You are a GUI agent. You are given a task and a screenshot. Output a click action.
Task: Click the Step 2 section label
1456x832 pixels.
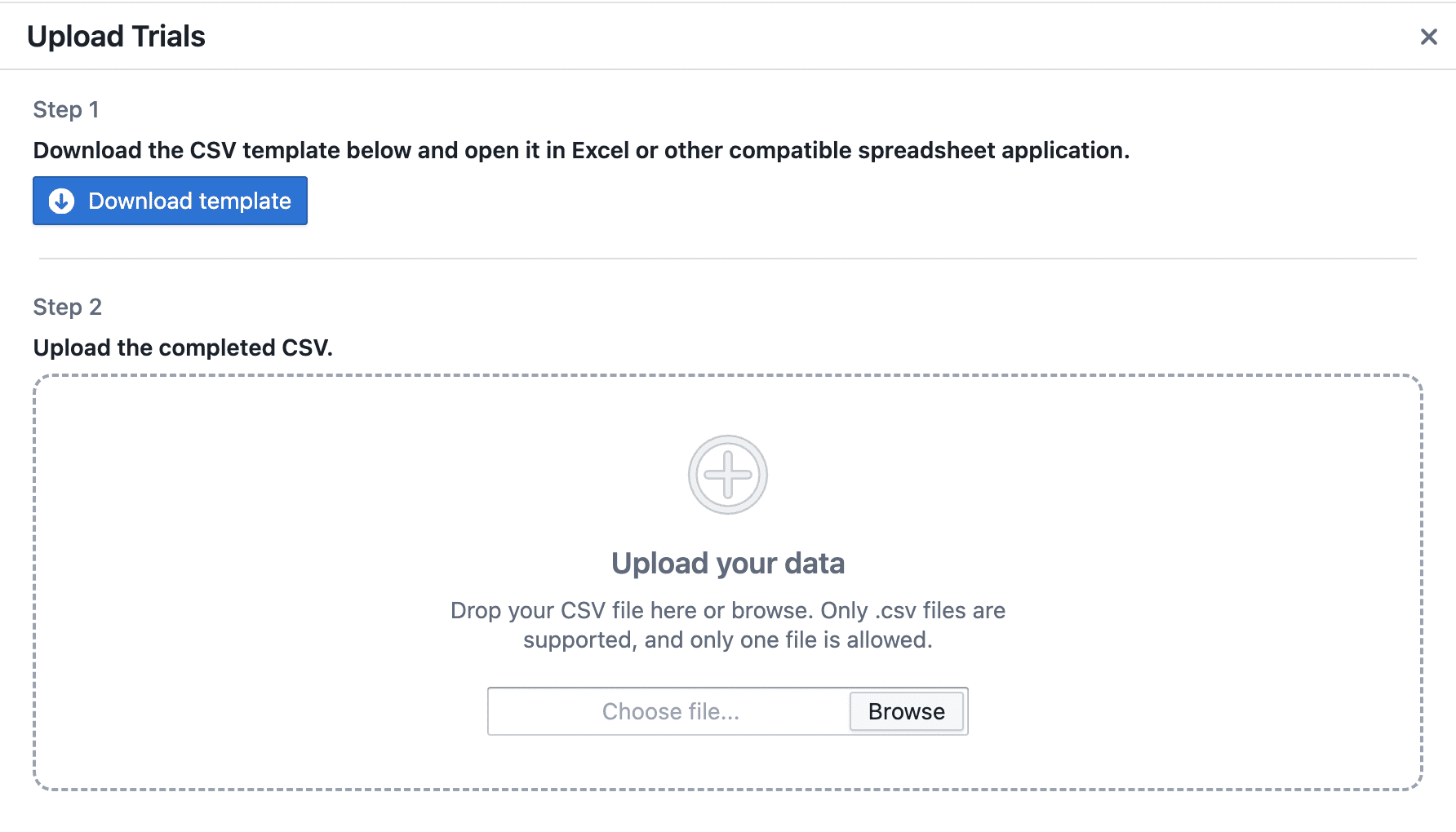pos(68,307)
